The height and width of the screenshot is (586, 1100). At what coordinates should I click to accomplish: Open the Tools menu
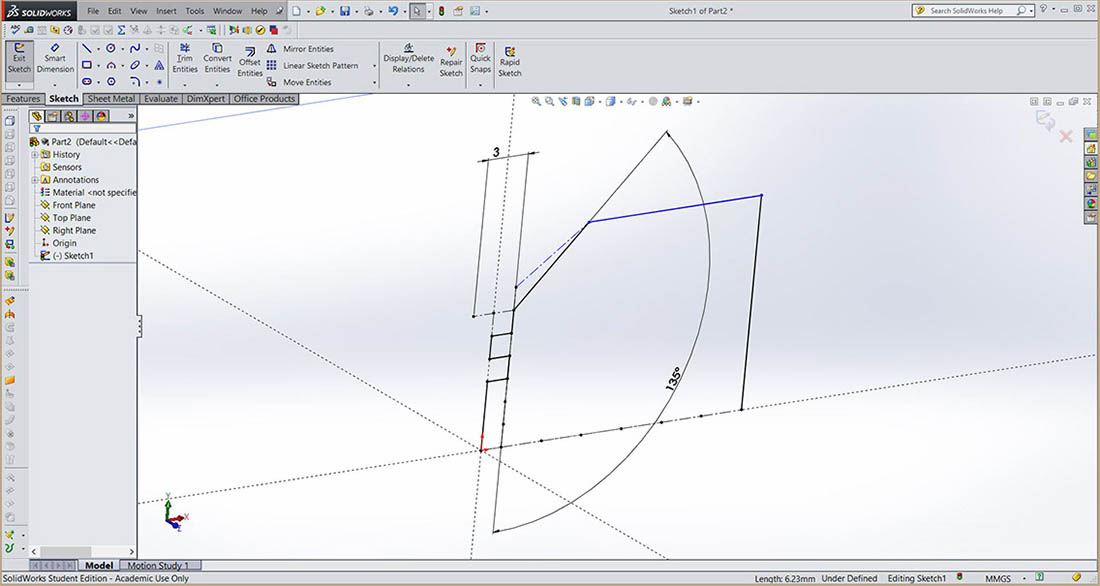coord(195,11)
